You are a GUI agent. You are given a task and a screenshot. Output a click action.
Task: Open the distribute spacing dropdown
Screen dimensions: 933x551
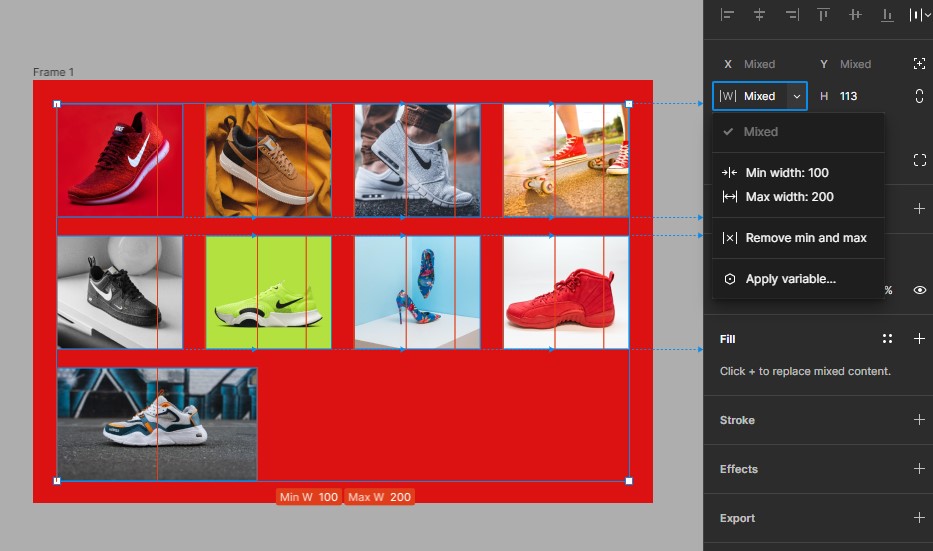tap(919, 15)
